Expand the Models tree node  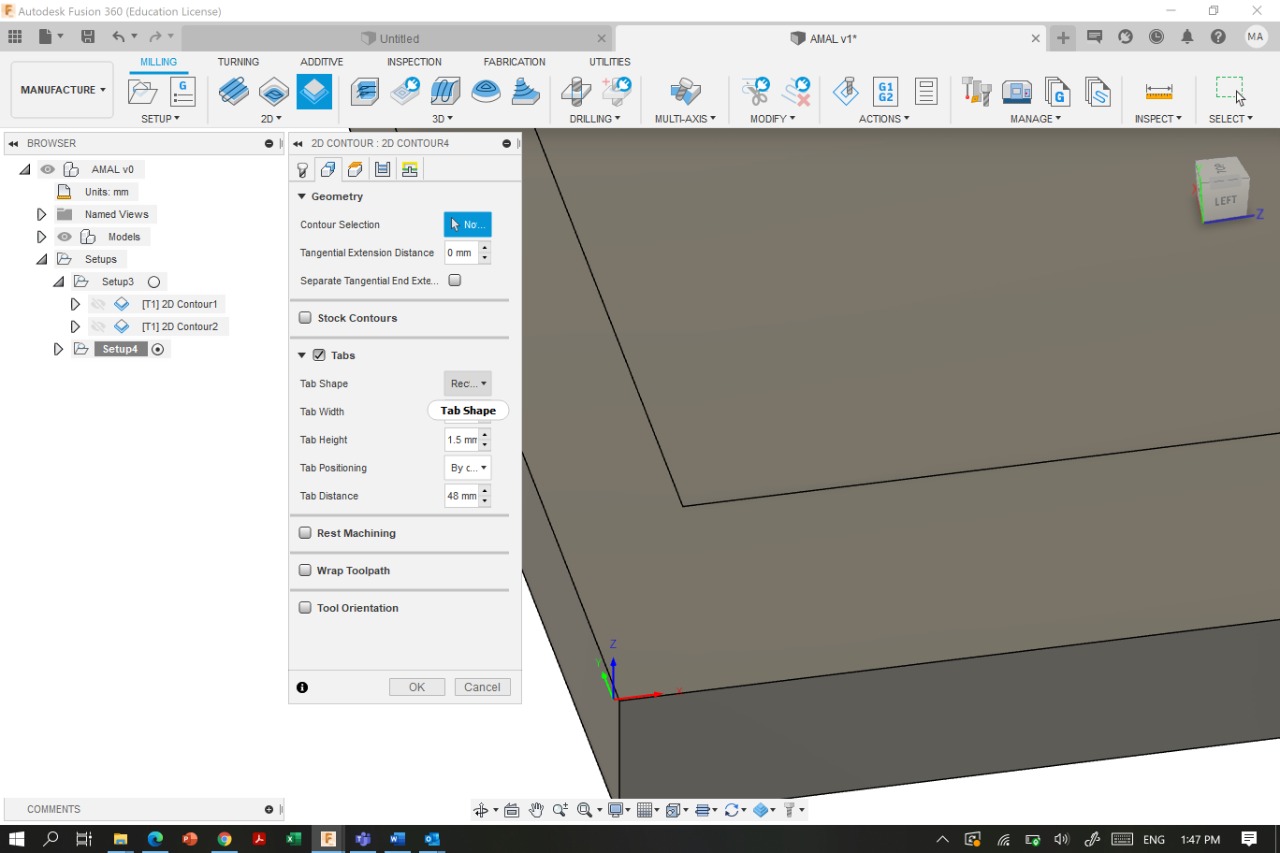click(x=41, y=237)
